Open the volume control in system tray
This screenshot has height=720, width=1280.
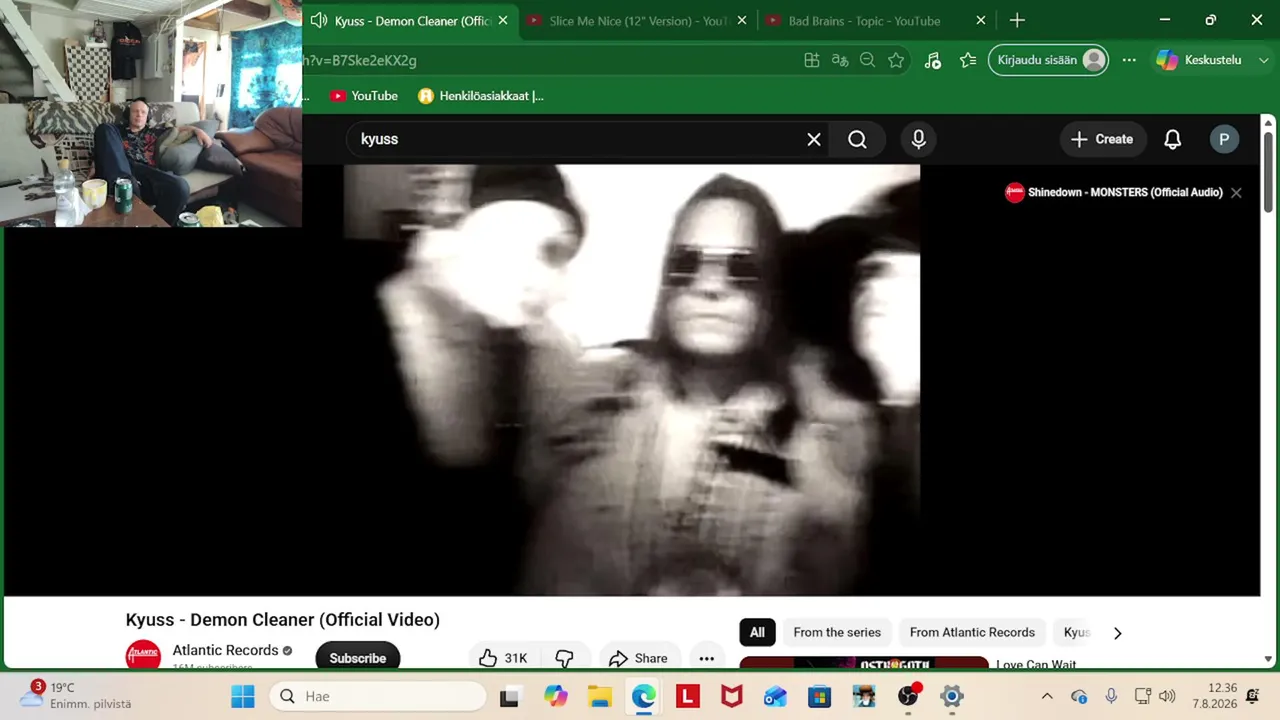coord(1167,696)
